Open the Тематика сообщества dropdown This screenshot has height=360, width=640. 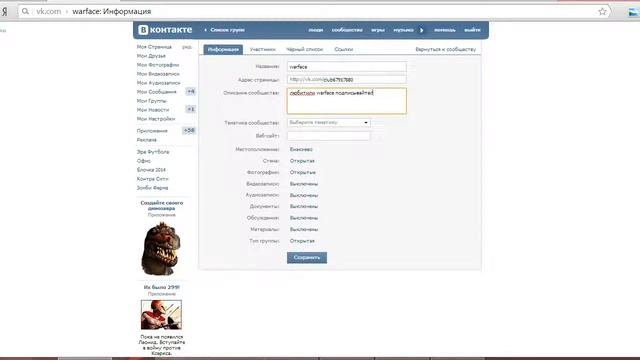329,122
